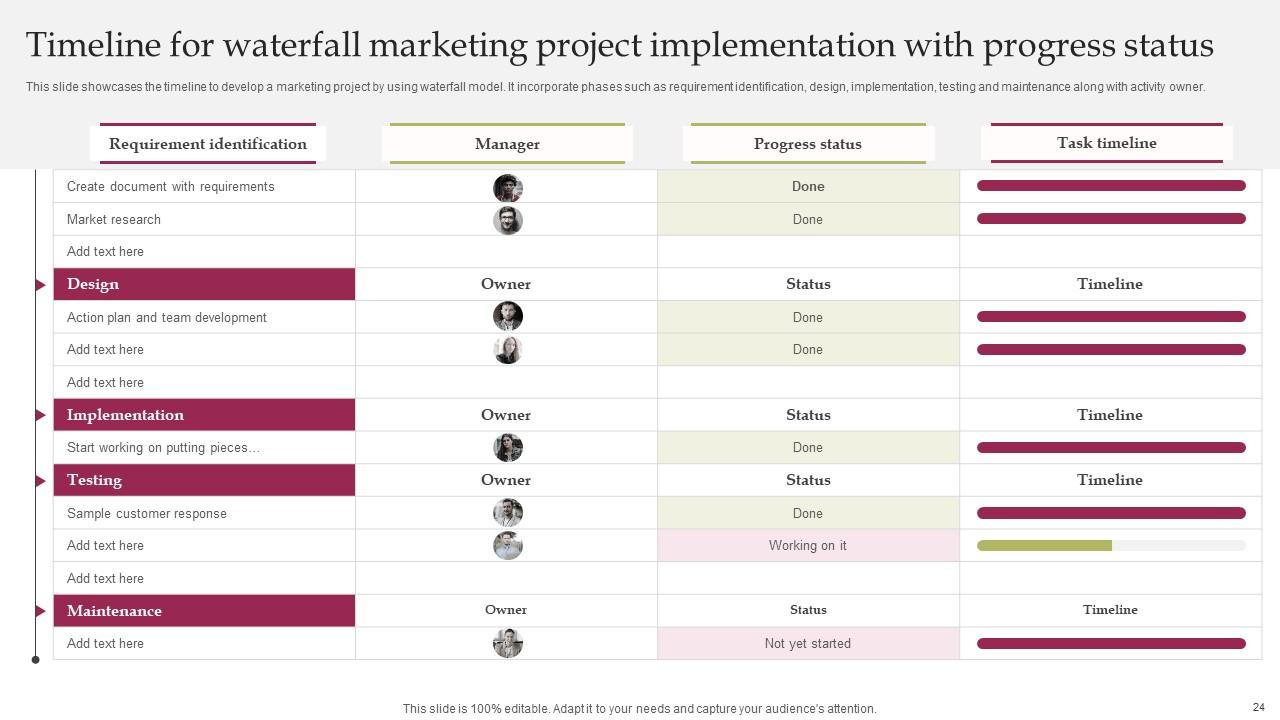Screen dimensions: 1280x720
Task: Click the Progress status header box
Action: [x=808, y=144]
